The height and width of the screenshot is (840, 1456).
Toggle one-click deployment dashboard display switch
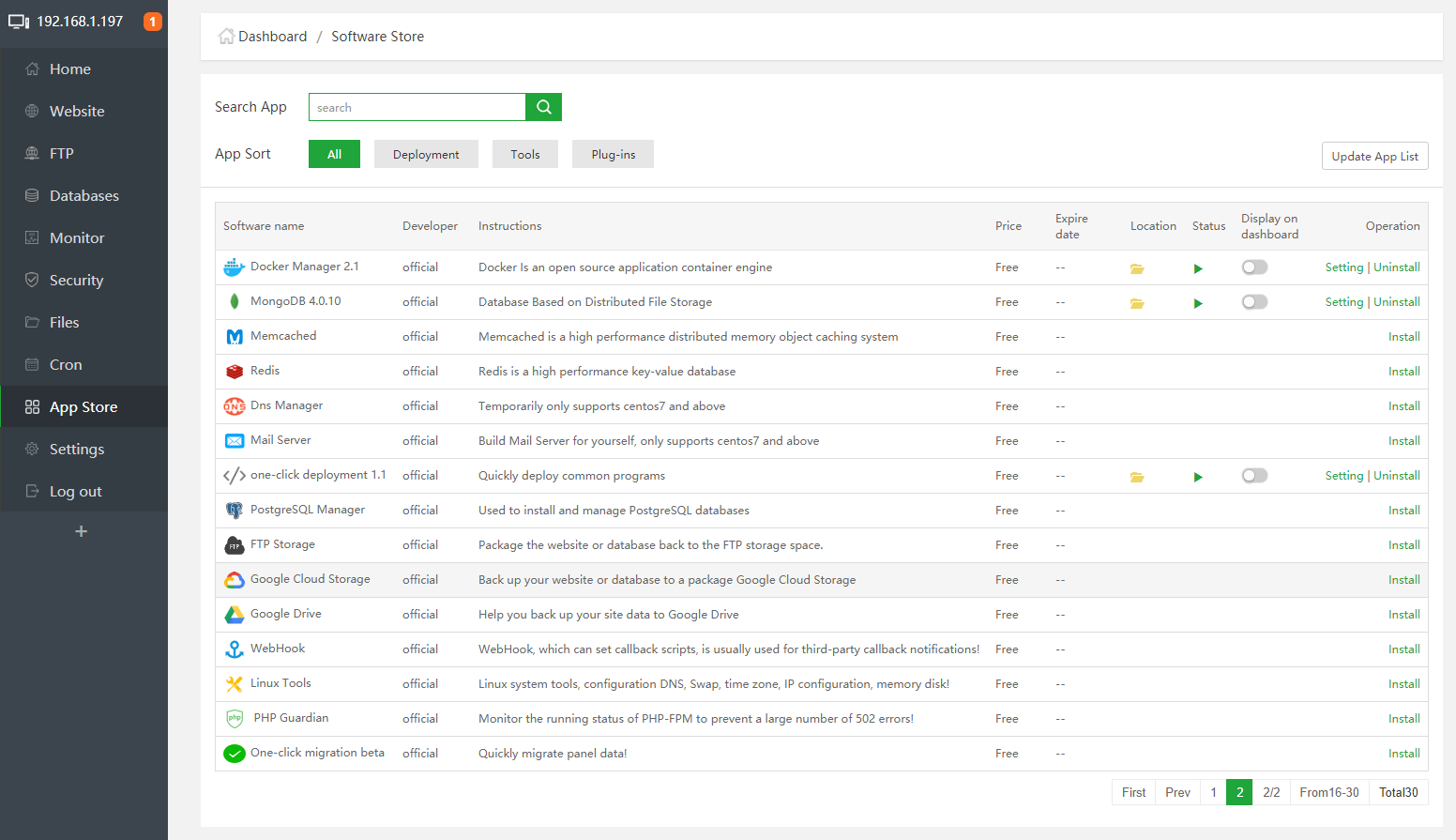click(x=1253, y=476)
